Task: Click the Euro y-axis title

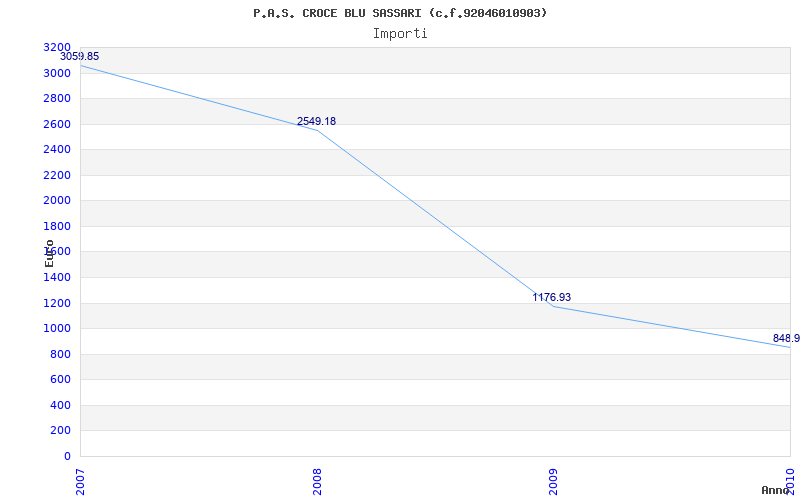Action: pyautogui.click(x=49, y=253)
